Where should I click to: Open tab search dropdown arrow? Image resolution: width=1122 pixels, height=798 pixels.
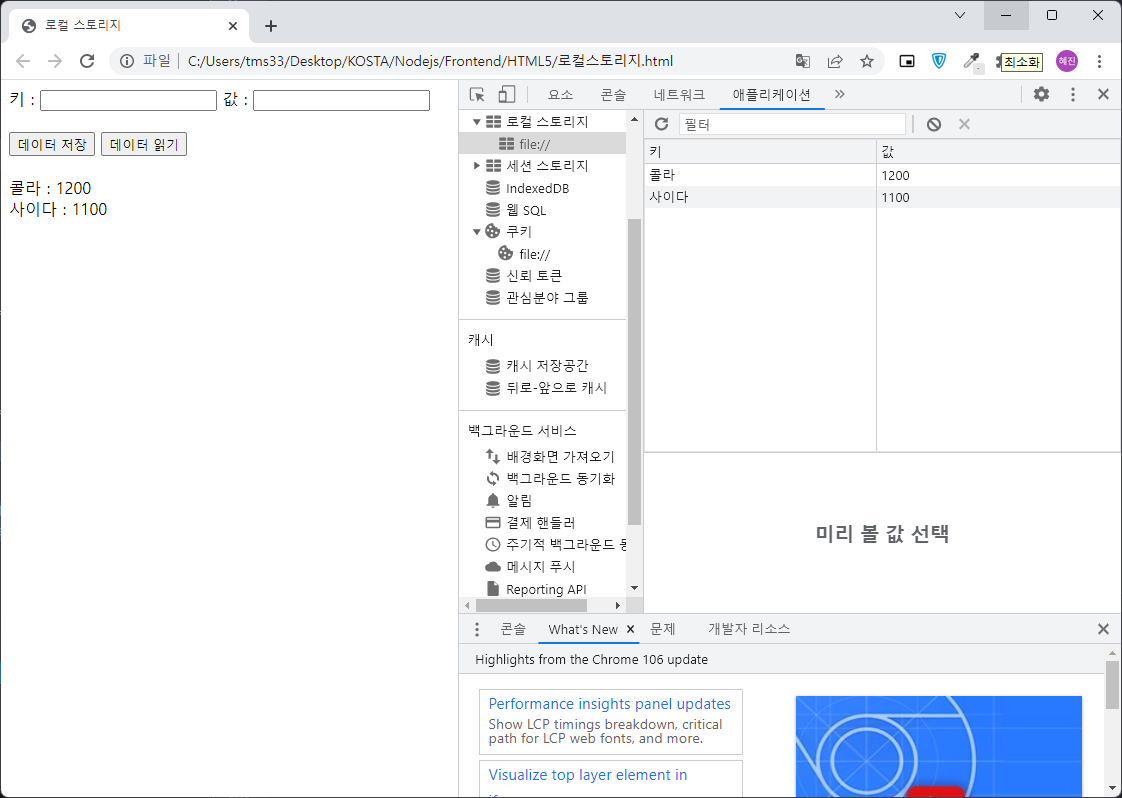[960, 15]
